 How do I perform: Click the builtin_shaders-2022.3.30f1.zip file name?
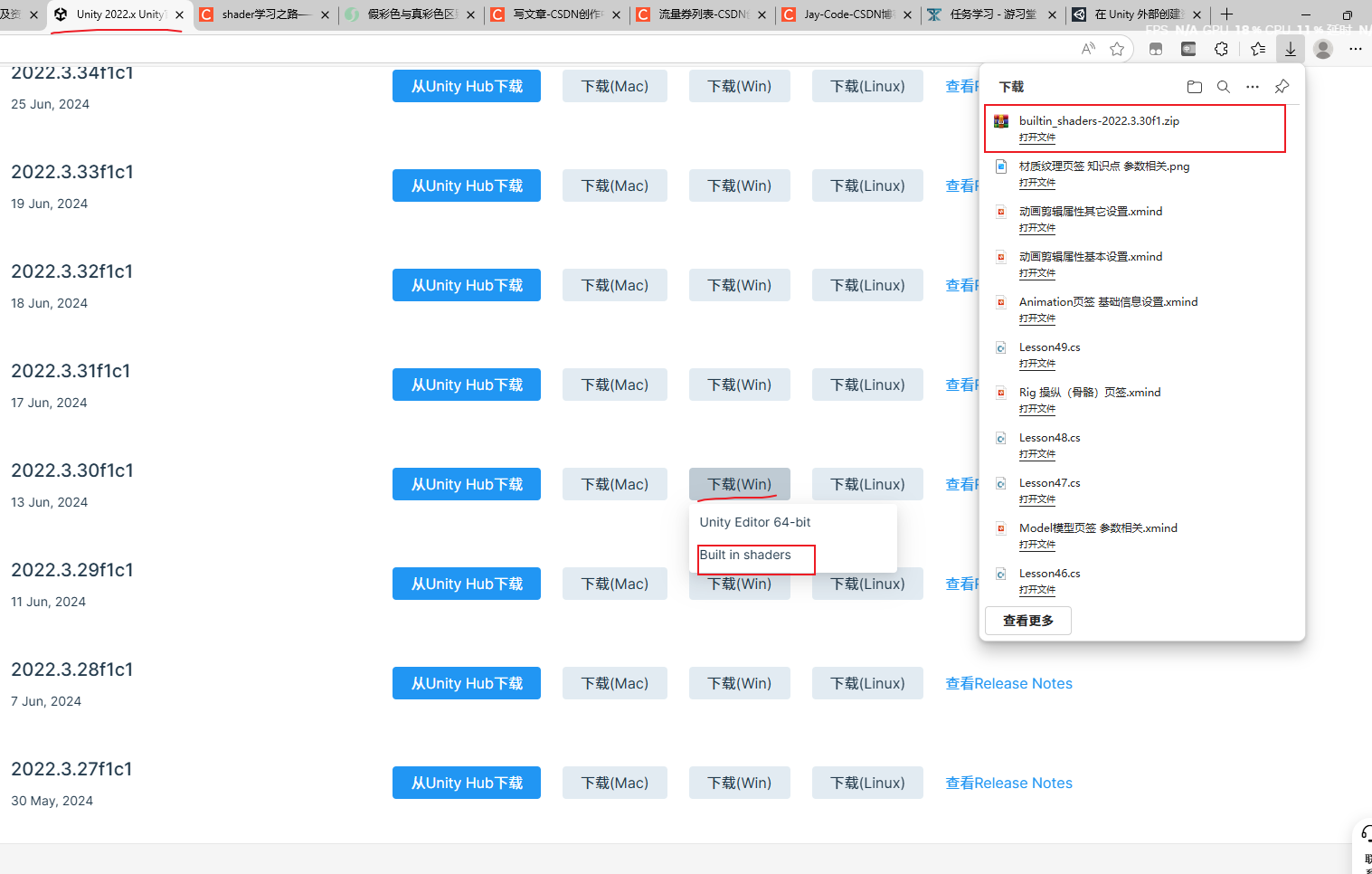pos(1099,120)
